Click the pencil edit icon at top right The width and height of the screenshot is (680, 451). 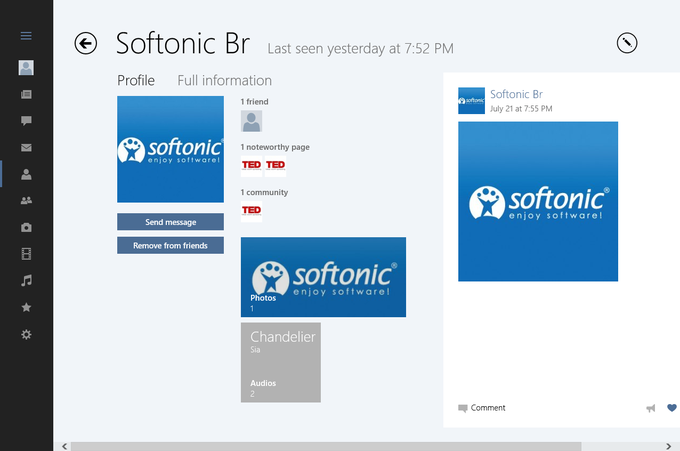pos(627,43)
